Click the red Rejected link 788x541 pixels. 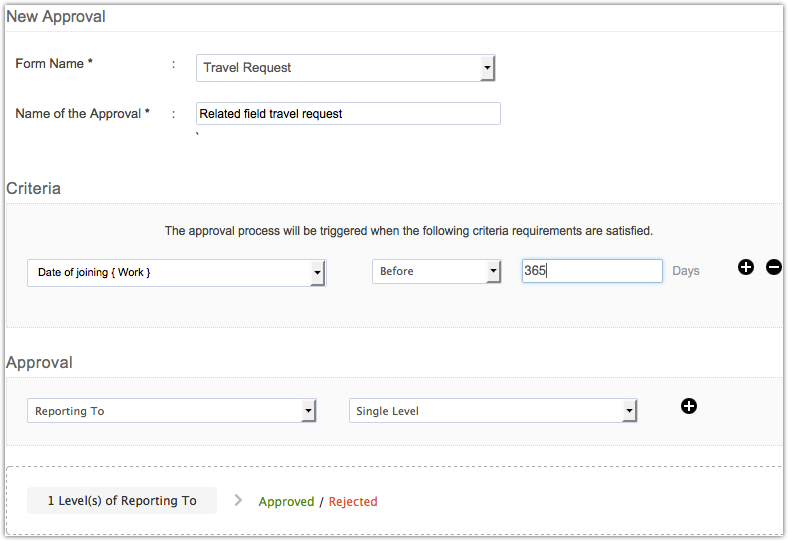(353, 501)
